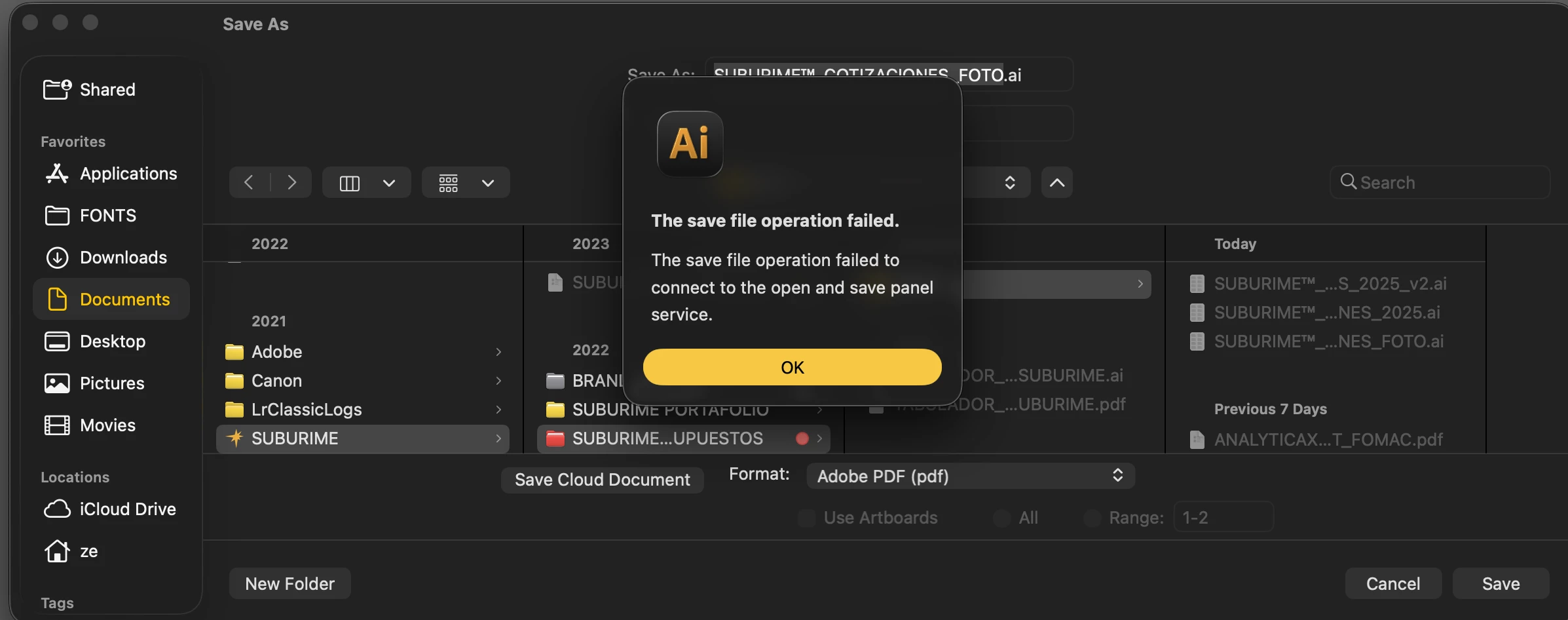Expand the SUBURIME folder chevron
Viewport: 1568px width, 620px height.
click(x=498, y=438)
